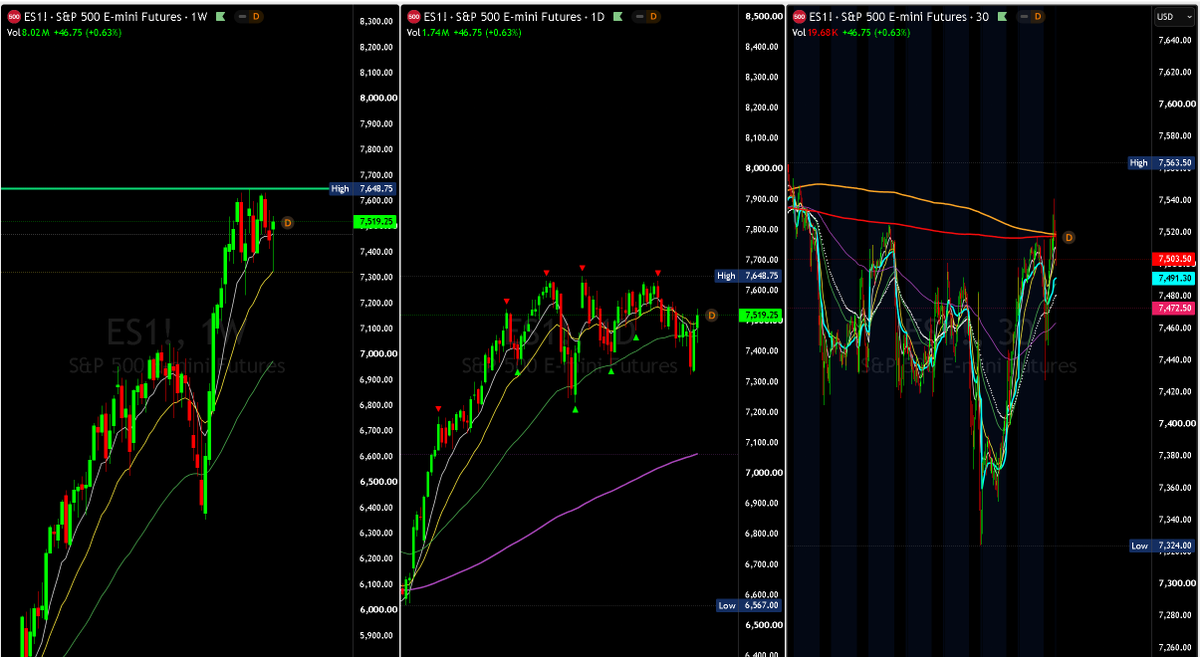The image size is (1200, 657).
Task: Click the red 7,503.50 price label
Action: 1175,258
